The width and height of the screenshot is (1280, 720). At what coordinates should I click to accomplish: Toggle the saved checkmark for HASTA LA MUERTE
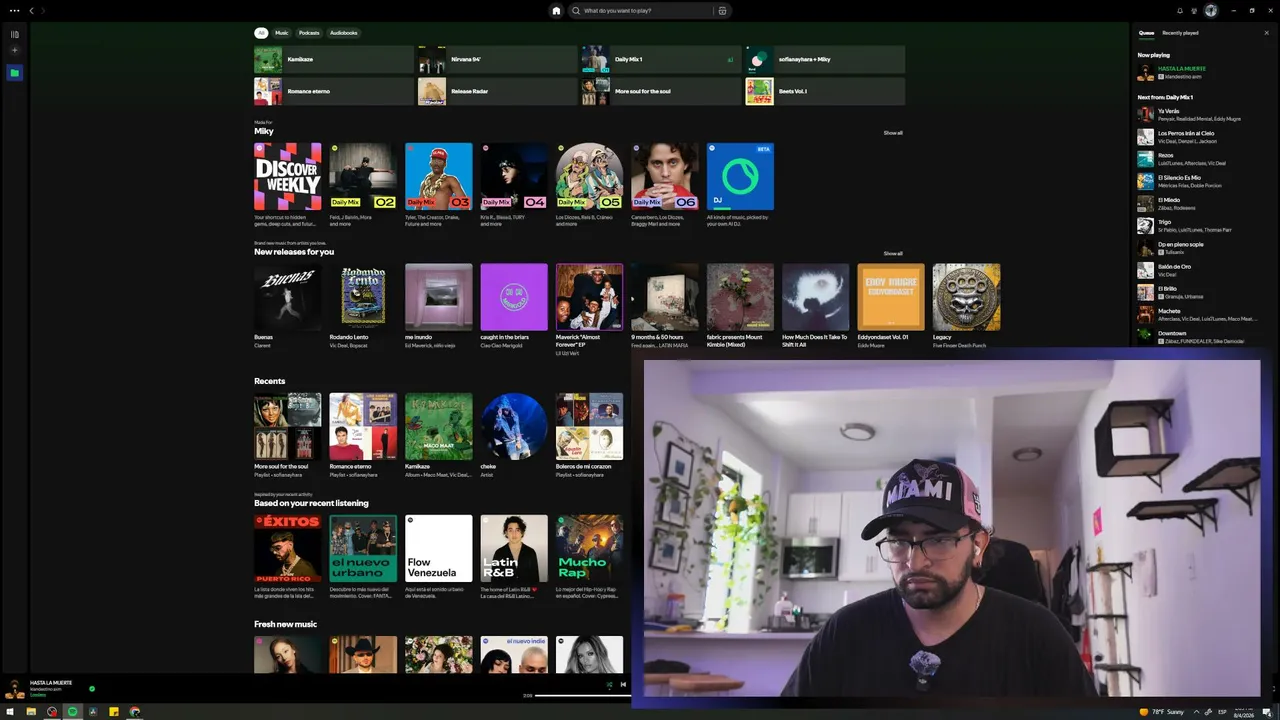92,688
